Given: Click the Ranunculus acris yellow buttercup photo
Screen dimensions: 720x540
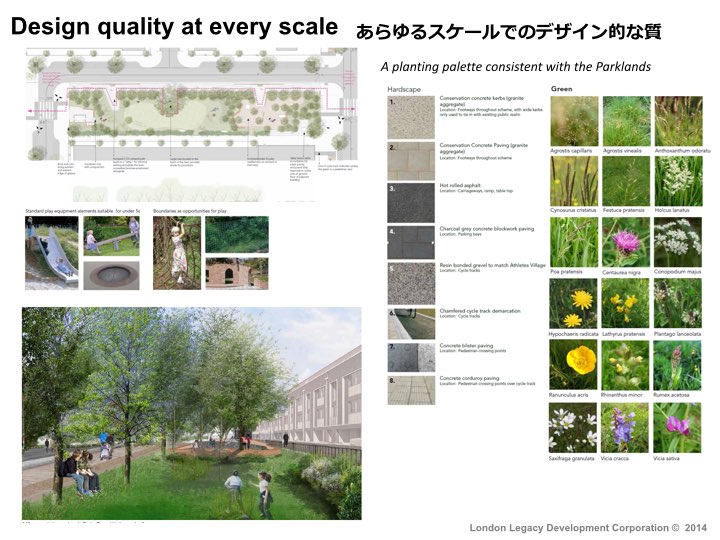Looking at the screenshot, I should click(x=574, y=365).
